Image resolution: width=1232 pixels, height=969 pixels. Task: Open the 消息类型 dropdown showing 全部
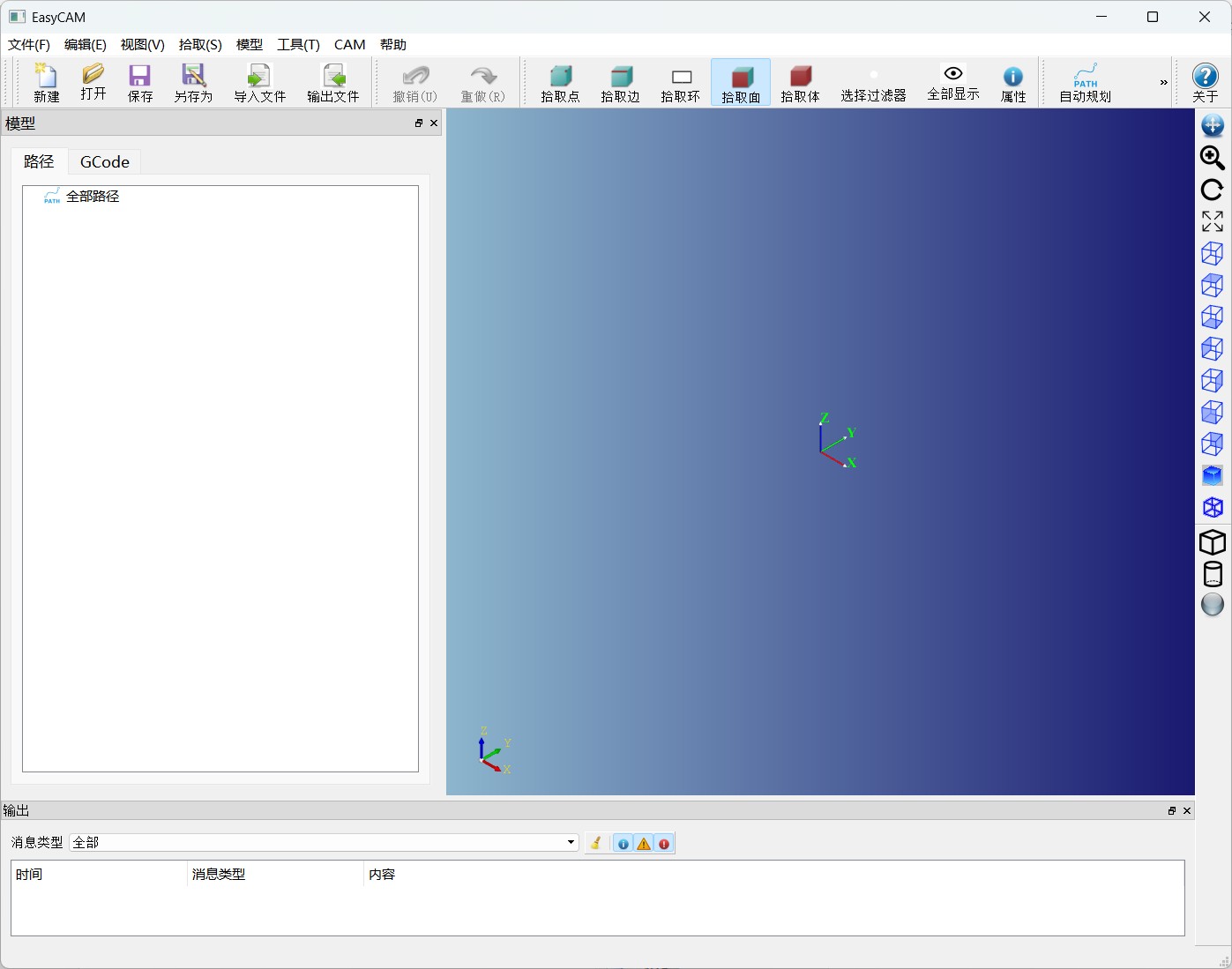coord(324,843)
